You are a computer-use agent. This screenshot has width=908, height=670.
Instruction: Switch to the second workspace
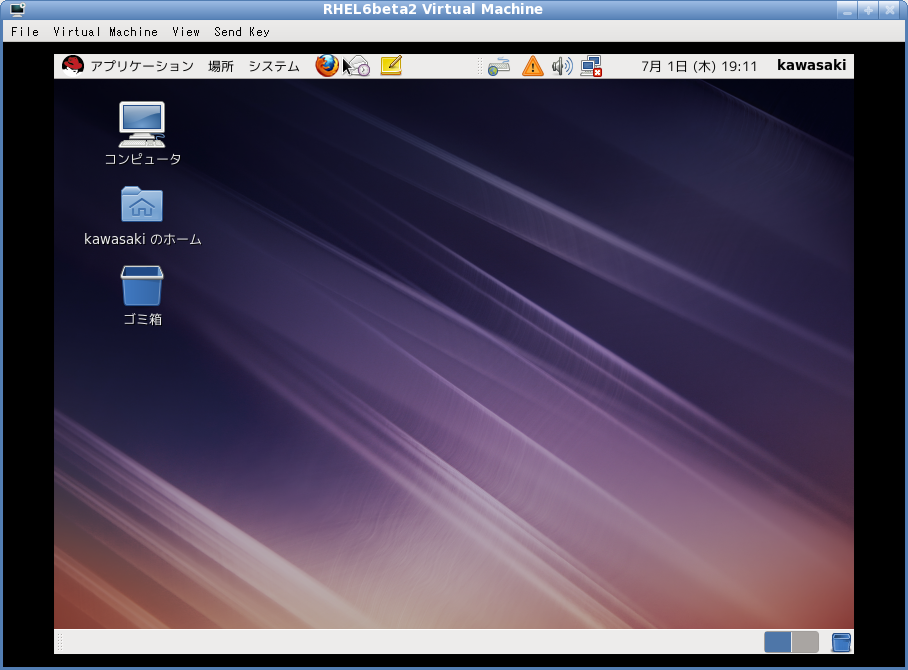[805, 642]
